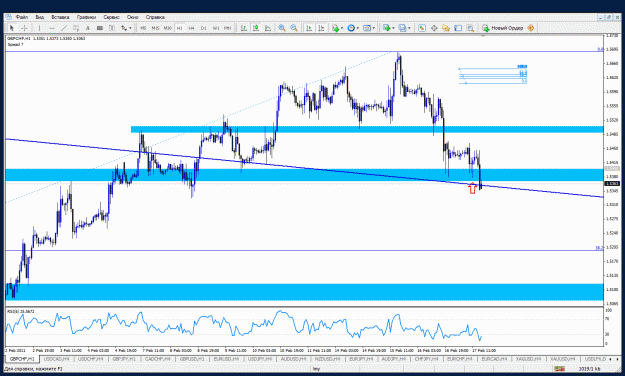Switch chart to W1 timeframe
The height and width of the screenshot is (376, 625).
click(x=216, y=28)
